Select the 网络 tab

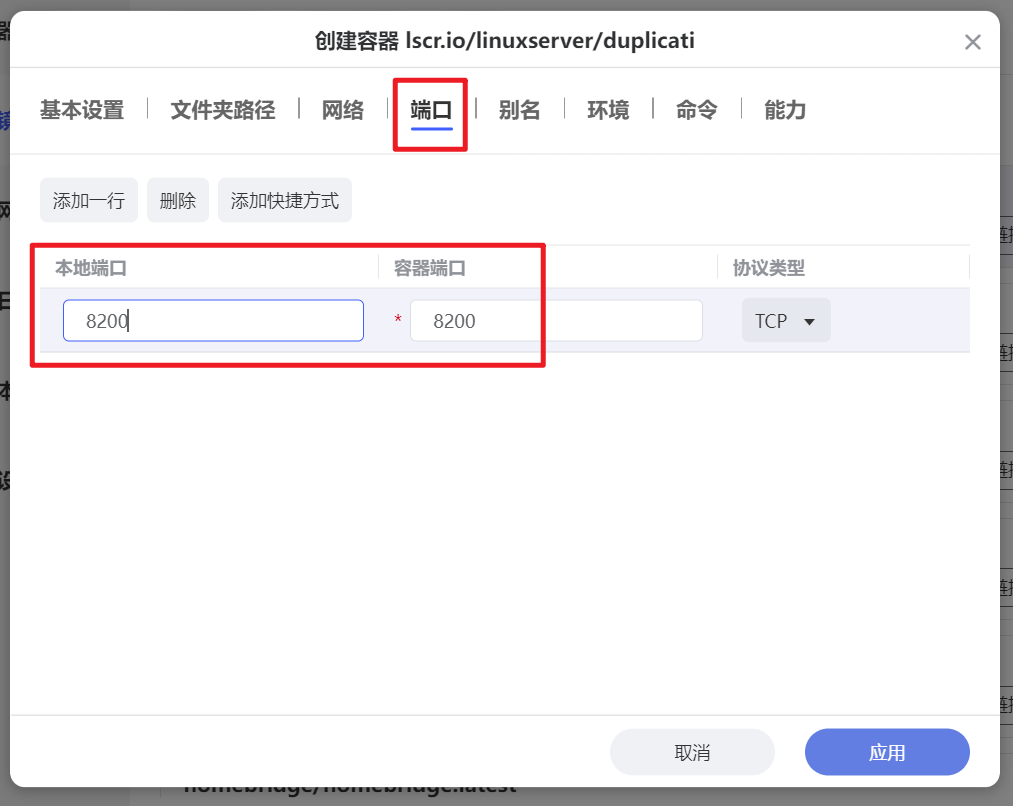[x=343, y=110]
